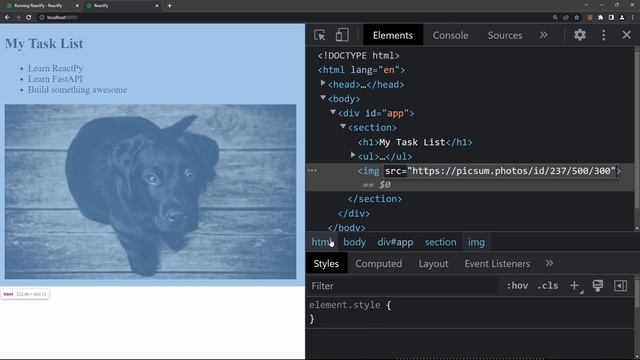The height and width of the screenshot is (360, 640).
Task: Open the browser profile avatar
Action: (622, 18)
